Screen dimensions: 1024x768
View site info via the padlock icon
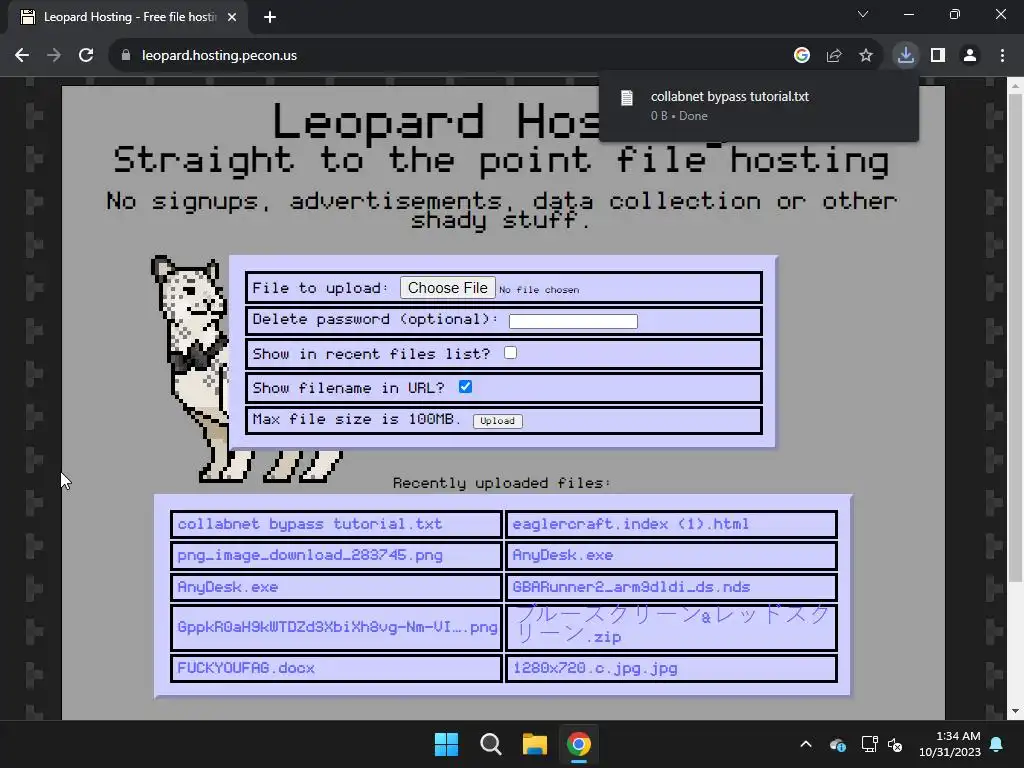click(126, 56)
